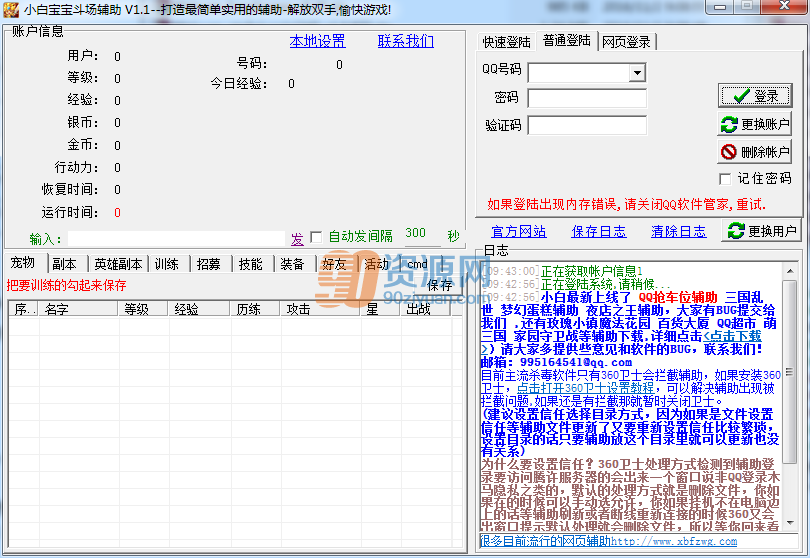Switch to the 训练 tab
Screen dimensions: 810x558
[167, 264]
